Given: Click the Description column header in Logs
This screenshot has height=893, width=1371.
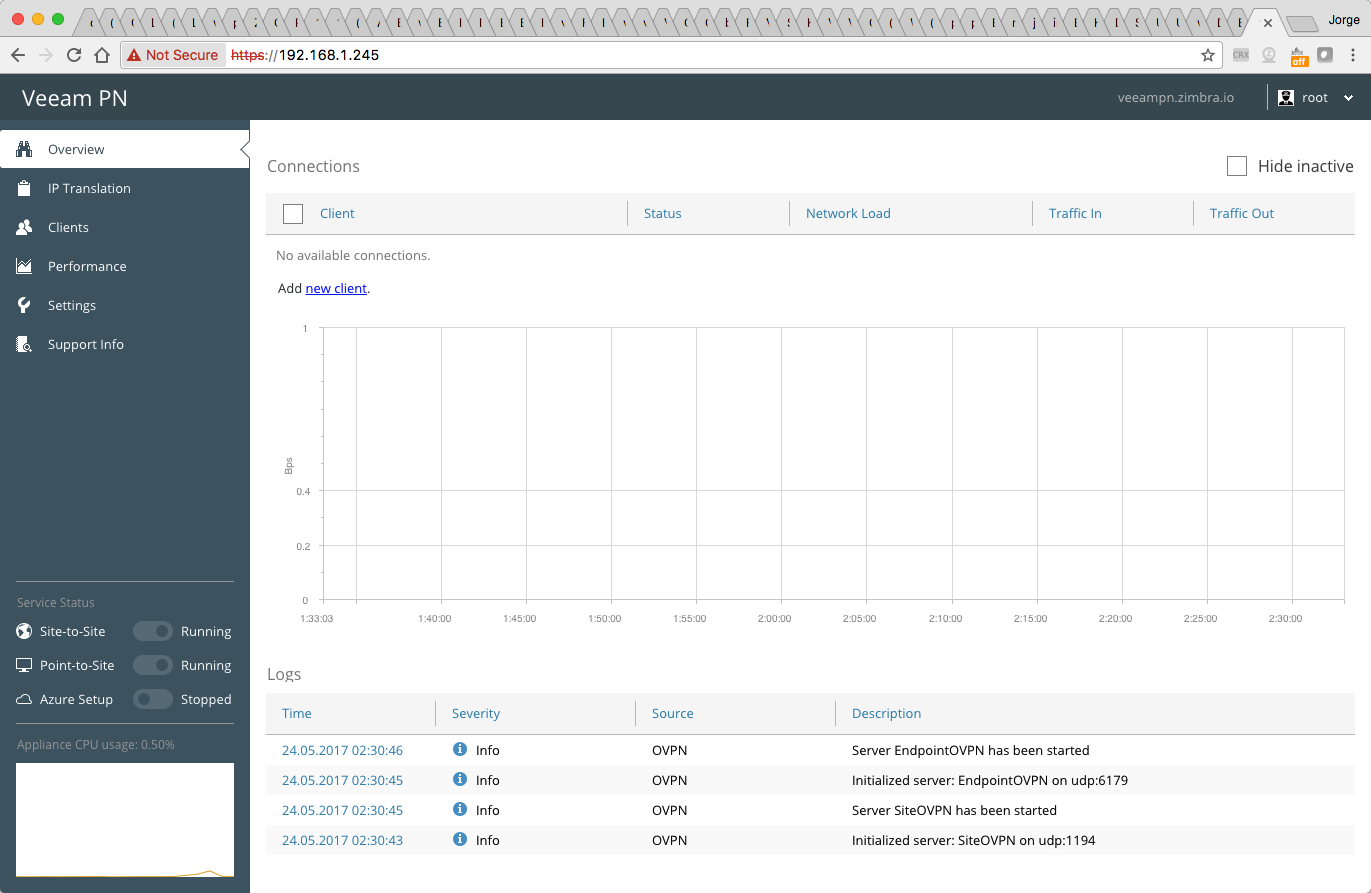Looking at the screenshot, I should (x=886, y=713).
